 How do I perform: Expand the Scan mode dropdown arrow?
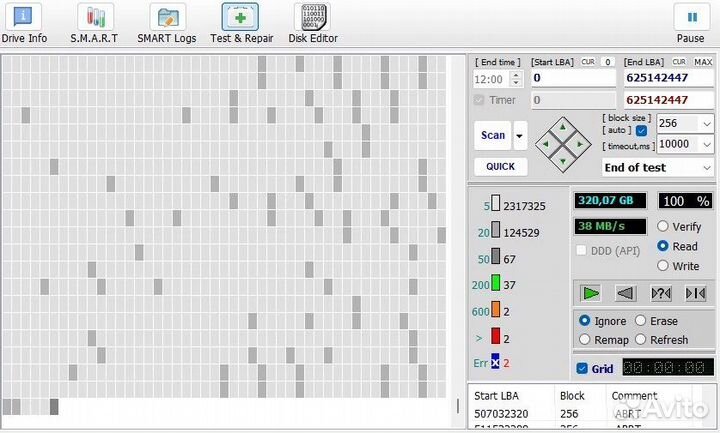click(x=520, y=135)
